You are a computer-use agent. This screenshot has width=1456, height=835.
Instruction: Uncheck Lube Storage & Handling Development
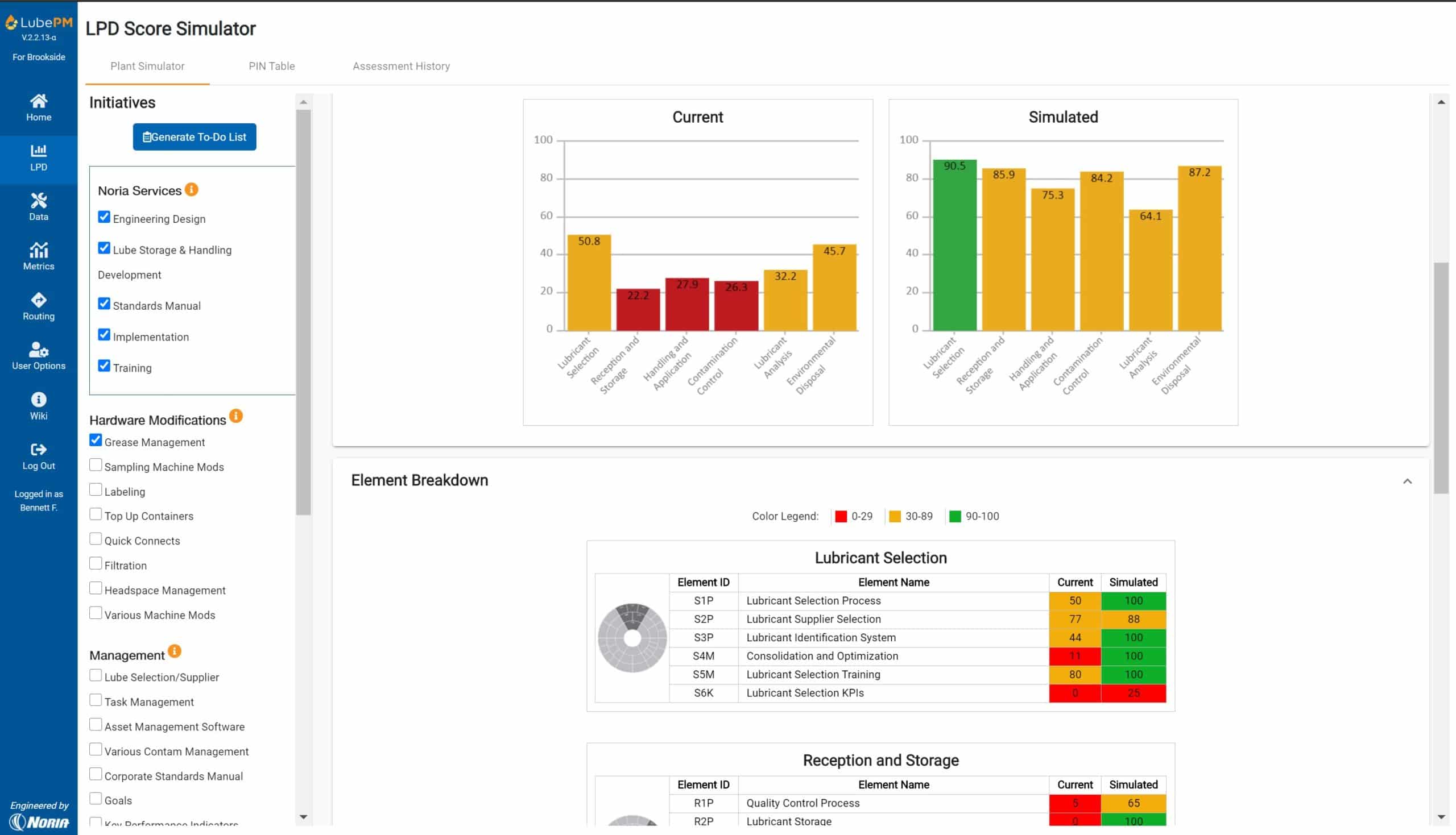click(104, 248)
